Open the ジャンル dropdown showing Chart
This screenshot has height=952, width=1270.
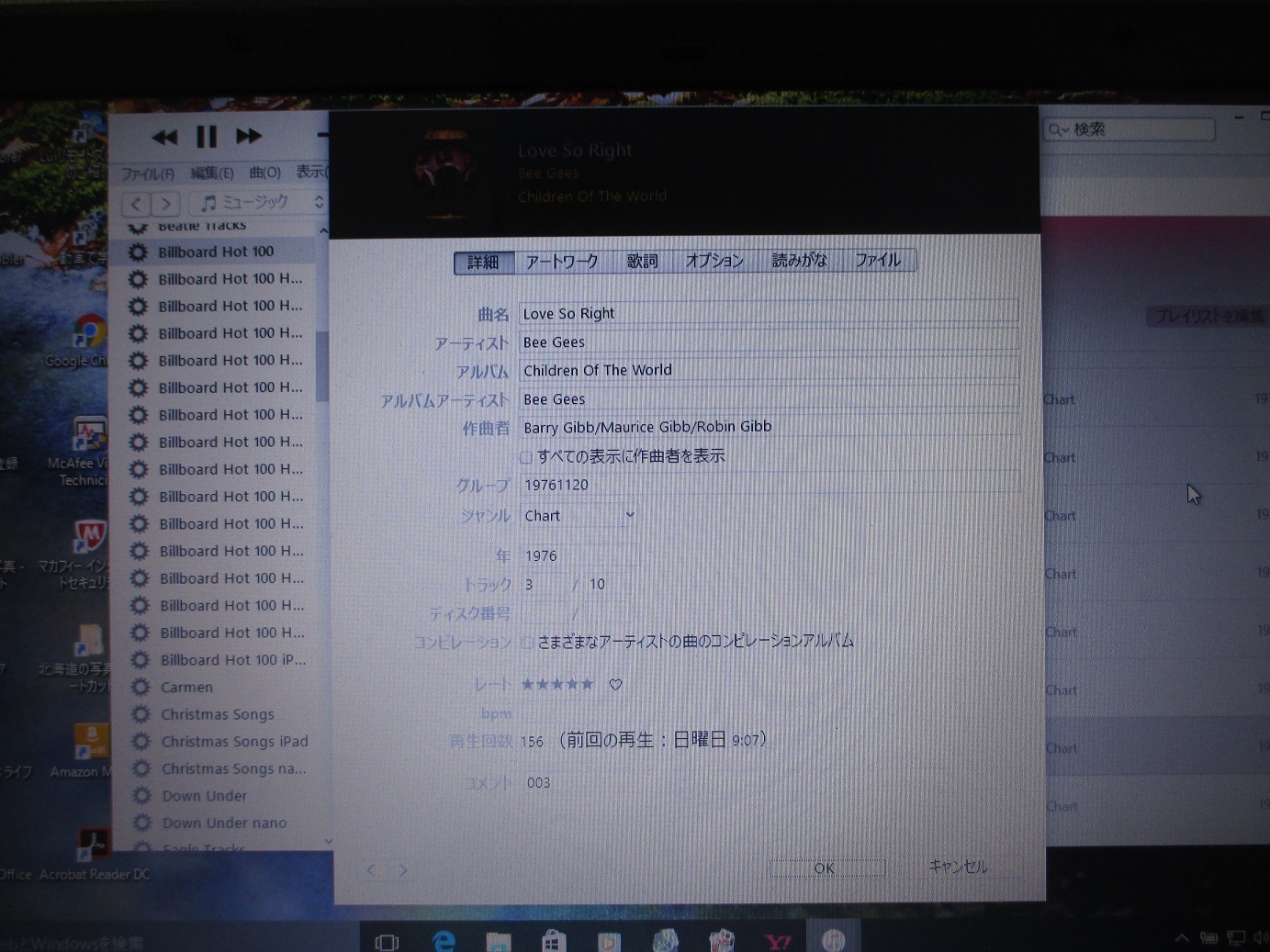point(579,516)
